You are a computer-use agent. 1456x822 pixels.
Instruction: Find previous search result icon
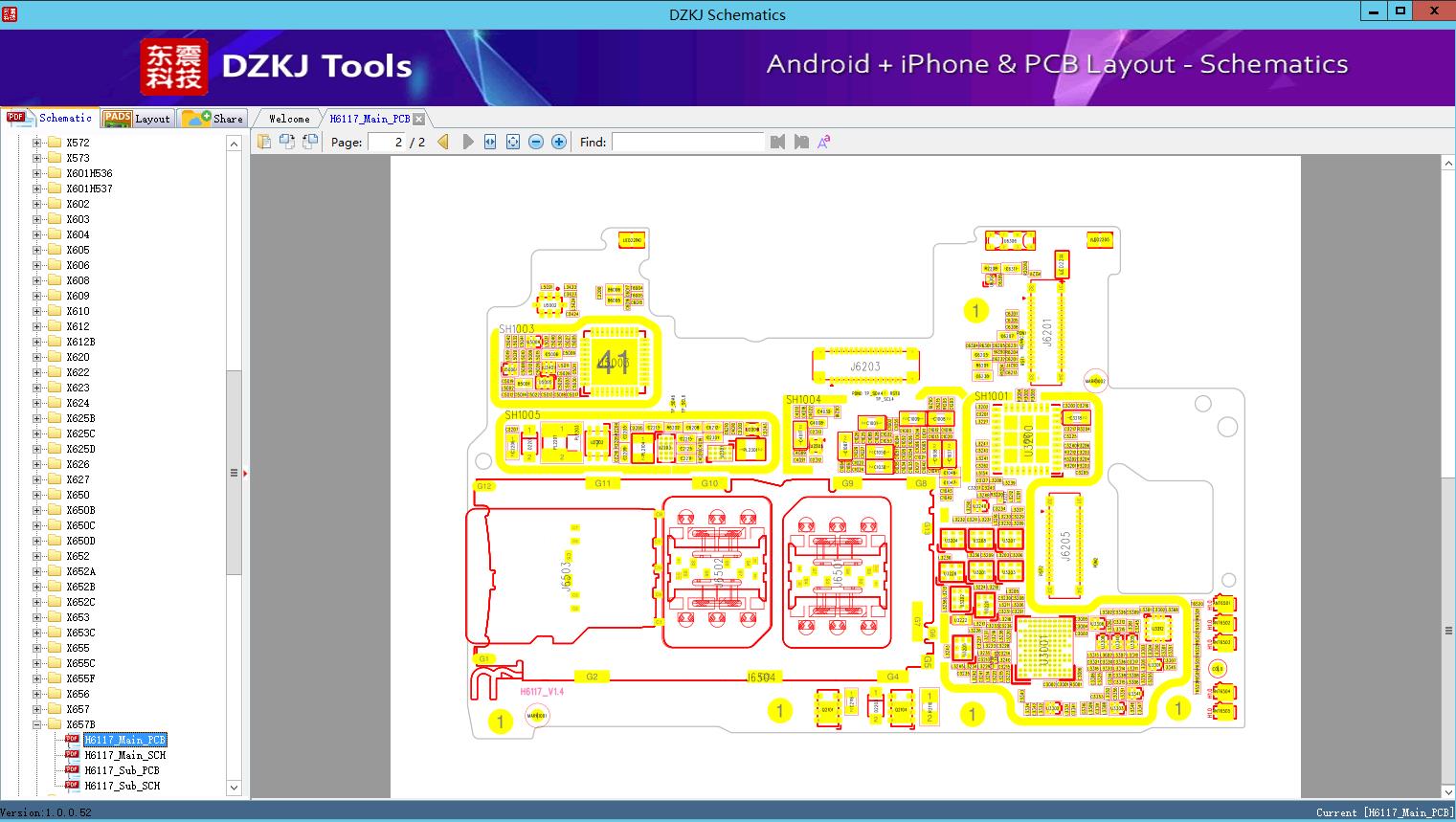click(x=777, y=142)
